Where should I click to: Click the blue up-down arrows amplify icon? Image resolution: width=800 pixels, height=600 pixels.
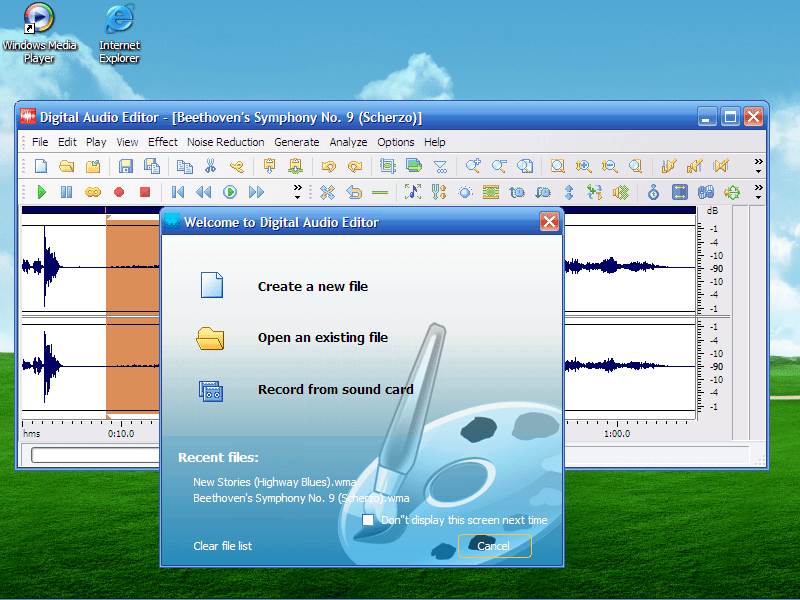tap(569, 192)
